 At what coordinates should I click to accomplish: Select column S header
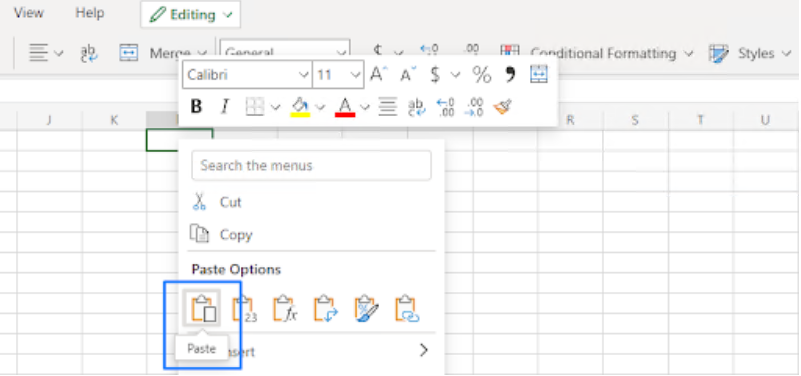[635, 120]
